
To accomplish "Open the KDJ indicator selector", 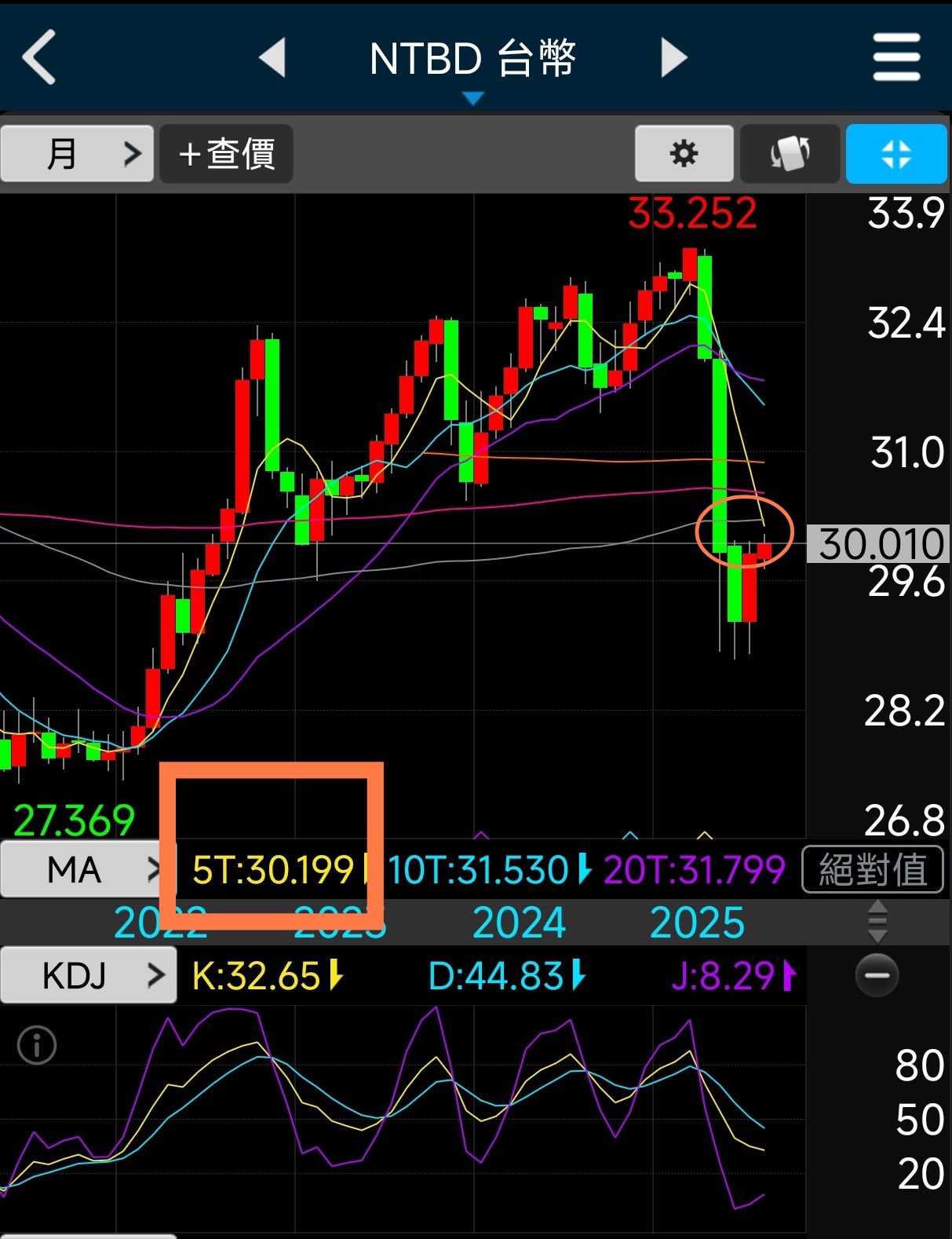I will [88, 975].
